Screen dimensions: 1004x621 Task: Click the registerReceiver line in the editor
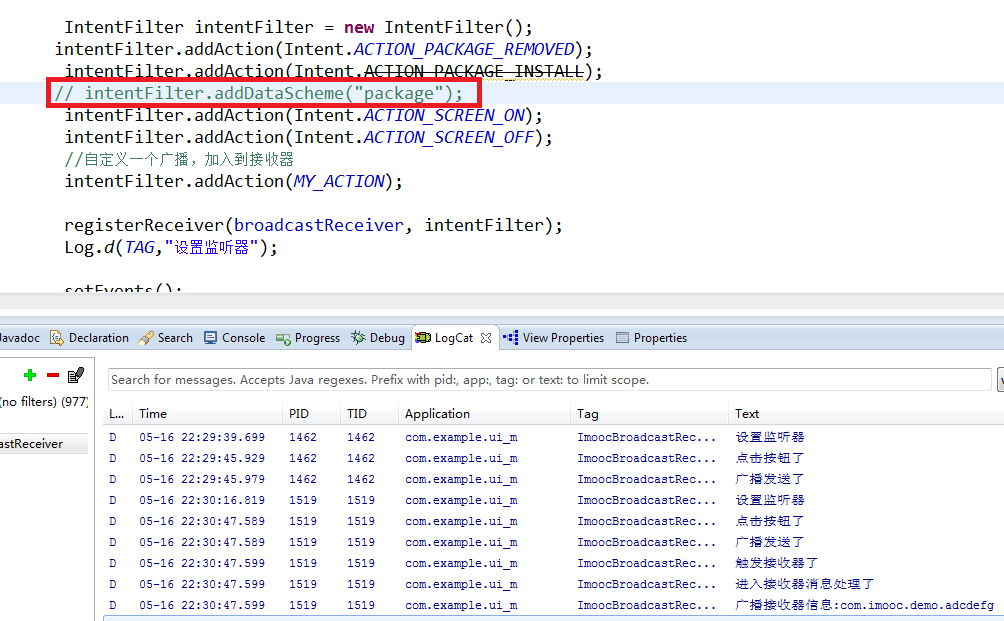pyautogui.click(x=313, y=225)
